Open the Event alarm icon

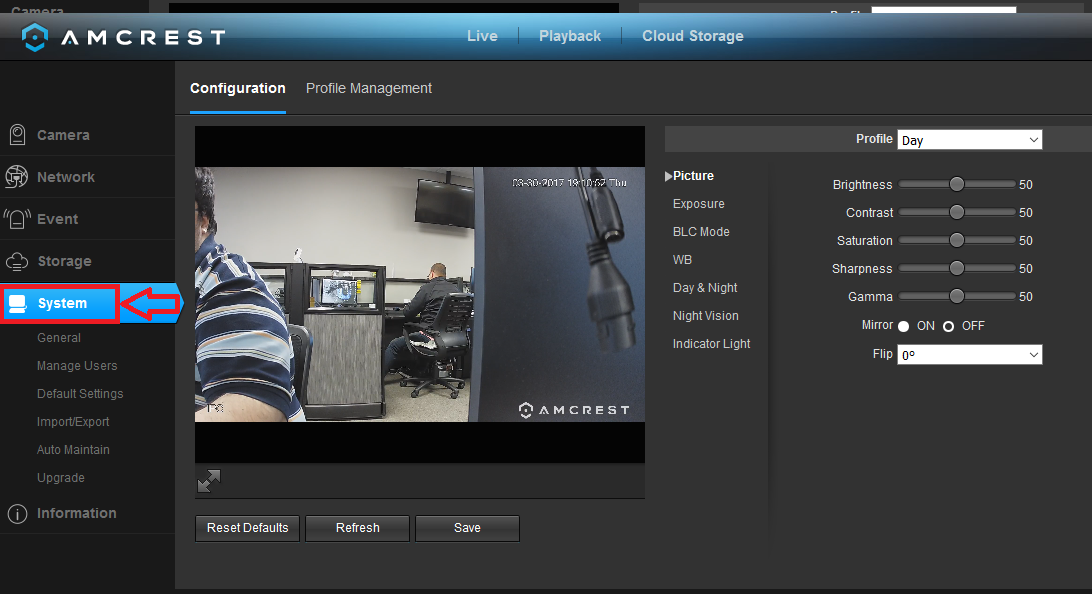click(17, 219)
